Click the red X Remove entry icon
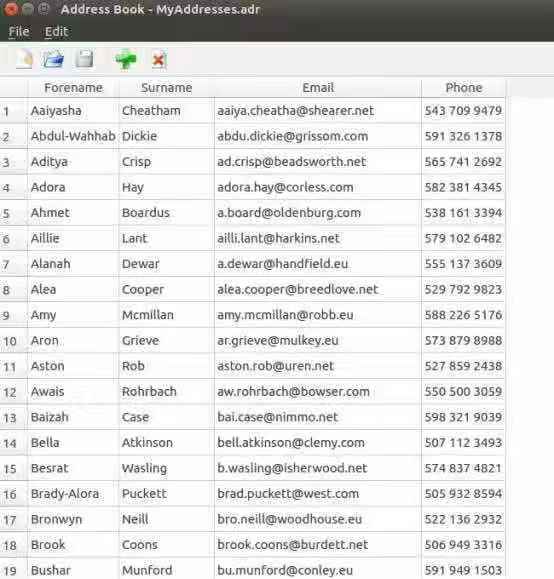Image resolution: width=554 pixels, height=579 pixels. click(159, 59)
